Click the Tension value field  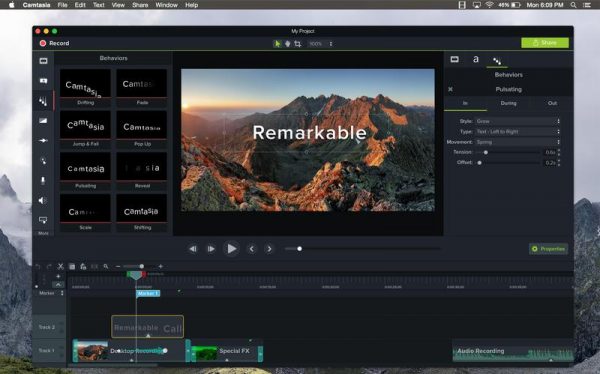549,152
